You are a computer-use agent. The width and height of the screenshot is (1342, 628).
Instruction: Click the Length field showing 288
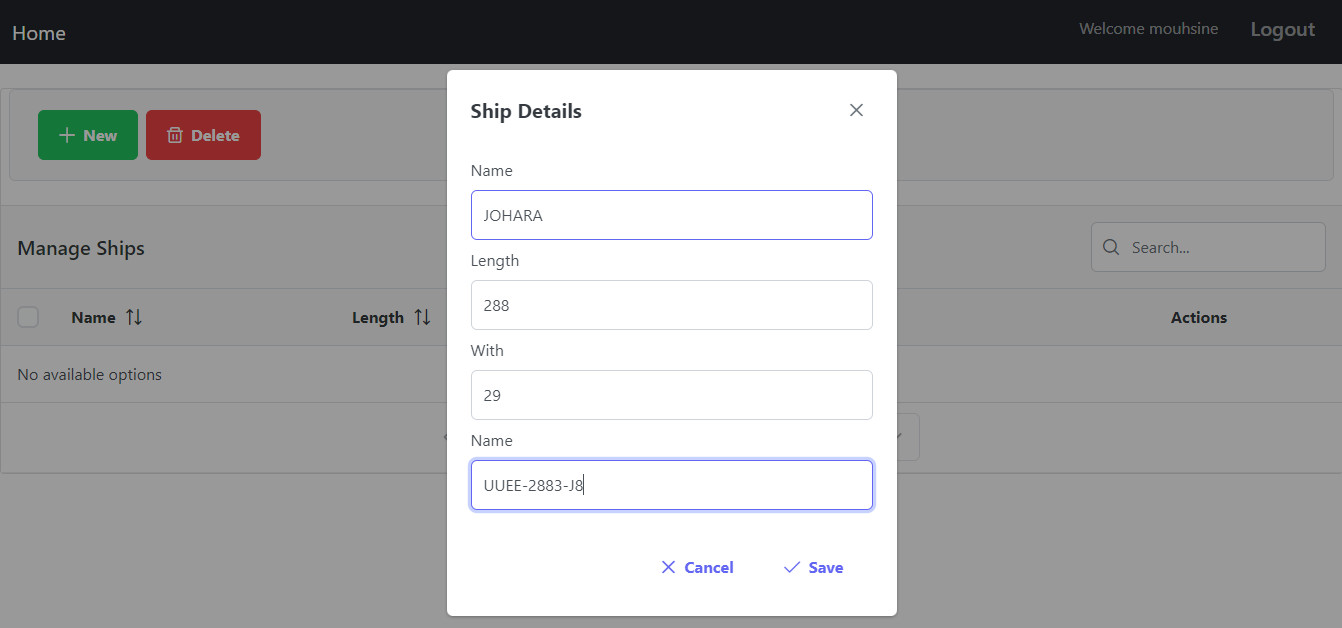coord(672,305)
